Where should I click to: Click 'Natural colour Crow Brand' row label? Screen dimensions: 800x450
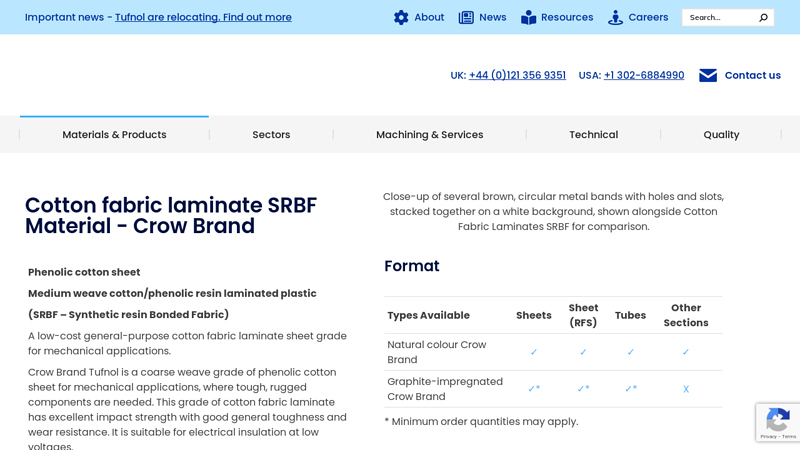[437, 352]
